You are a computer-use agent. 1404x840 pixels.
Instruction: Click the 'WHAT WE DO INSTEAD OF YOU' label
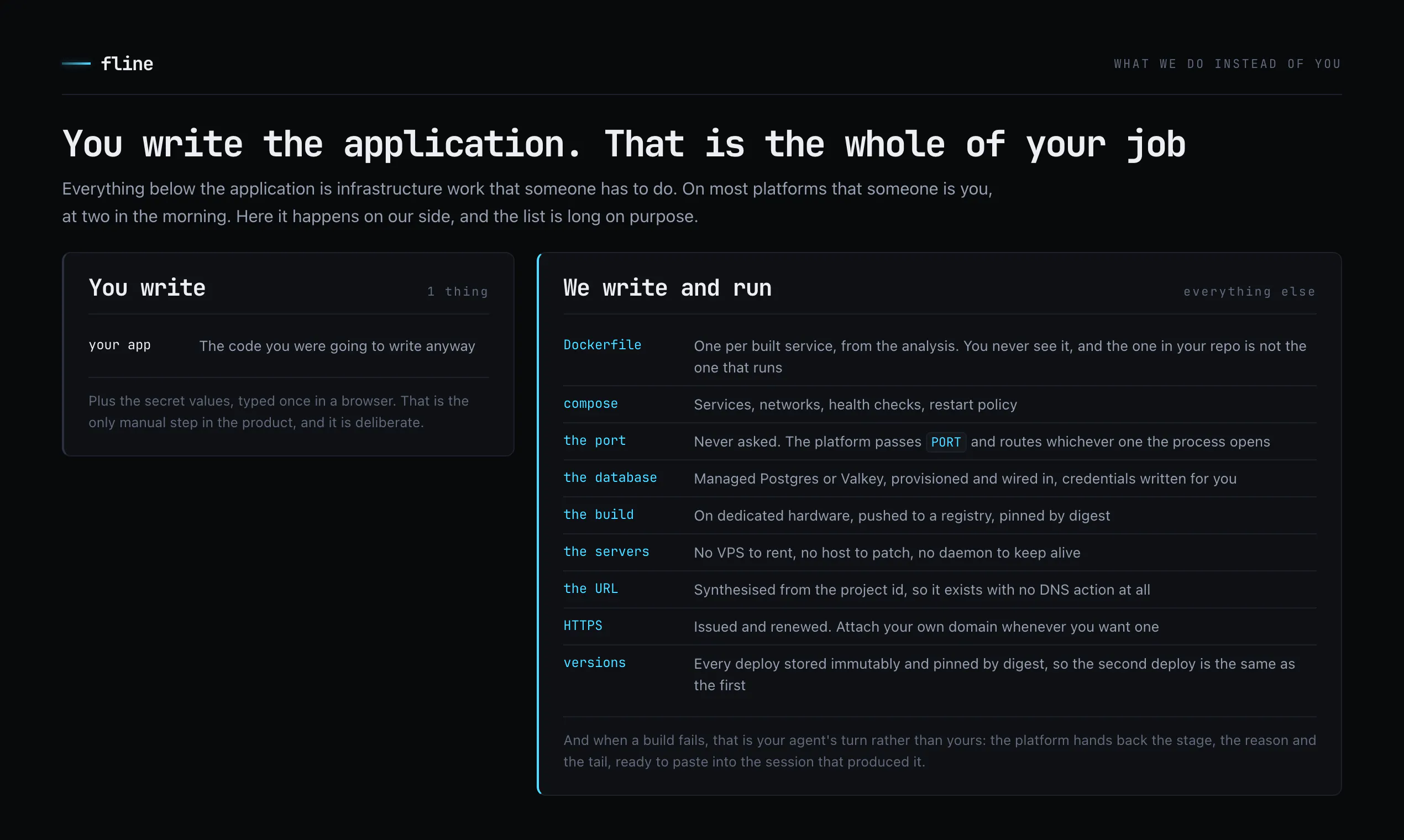1227,64
